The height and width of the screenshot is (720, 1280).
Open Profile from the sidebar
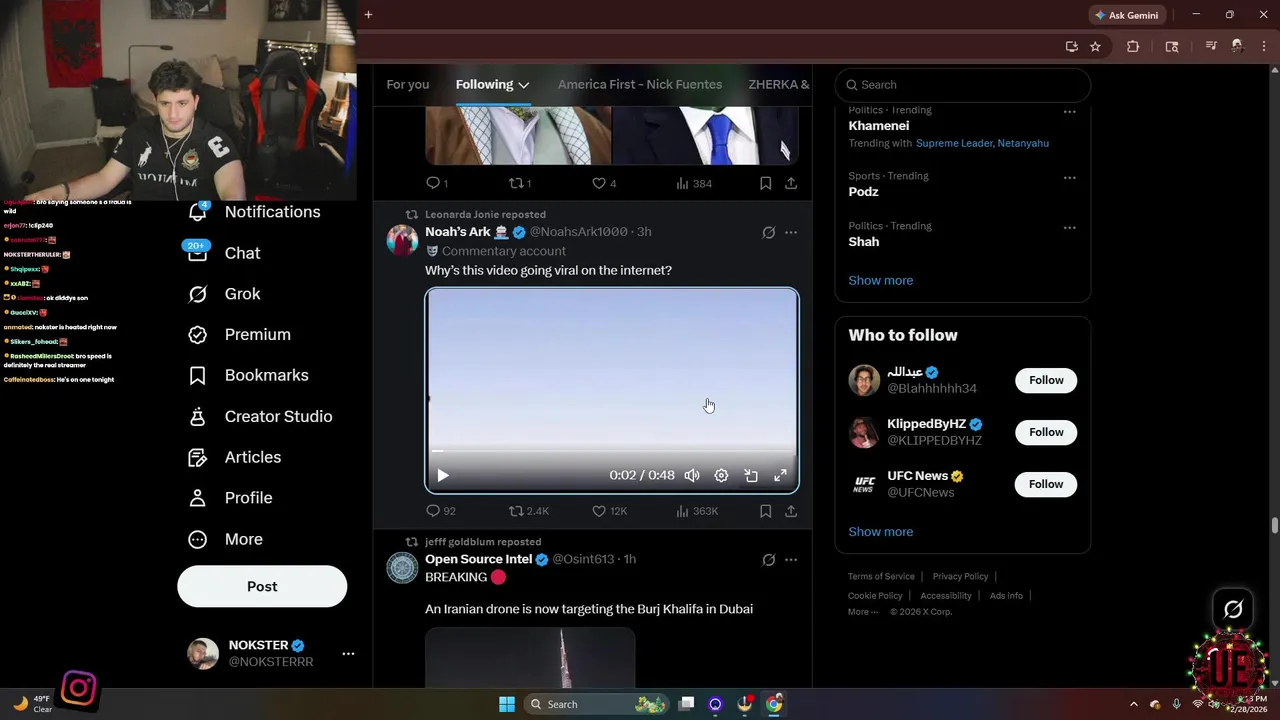pyautogui.click(x=230, y=498)
